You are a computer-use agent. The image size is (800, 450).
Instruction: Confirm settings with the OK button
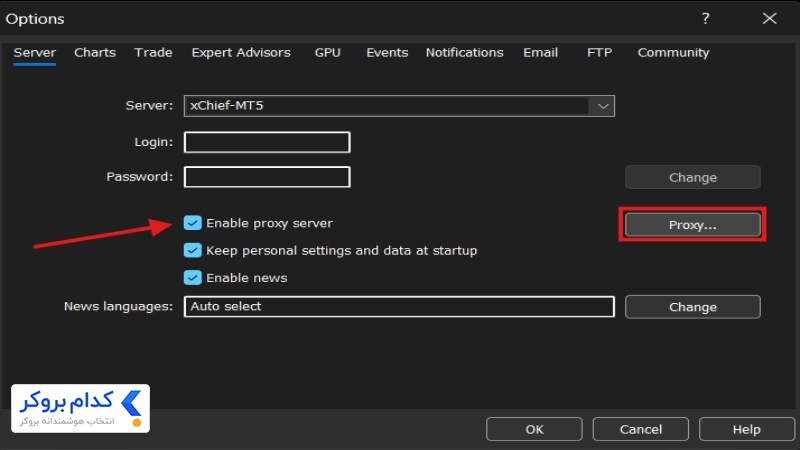pyautogui.click(x=534, y=429)
